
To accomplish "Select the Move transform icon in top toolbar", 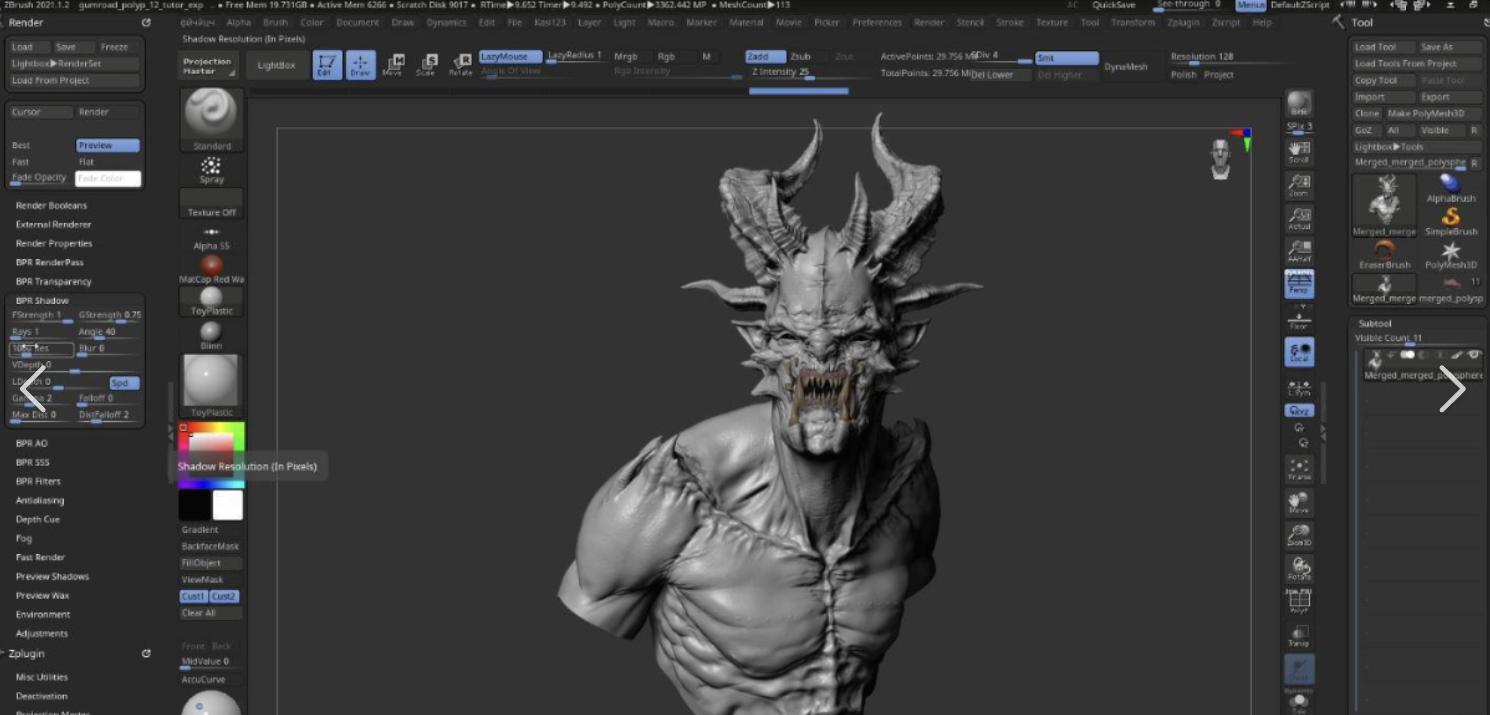I will click(393, 65).
